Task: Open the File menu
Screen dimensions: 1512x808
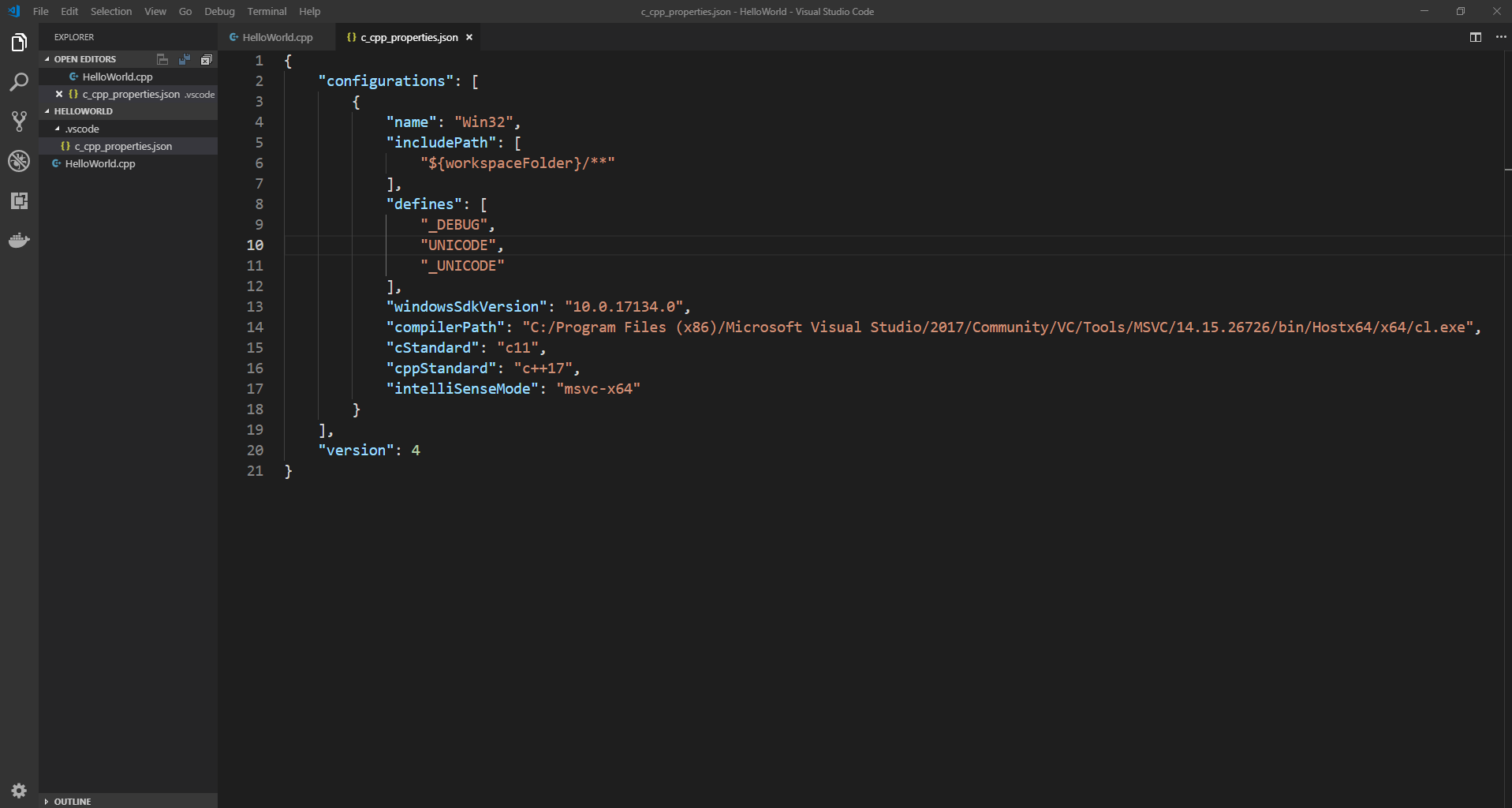Action: 41,11
